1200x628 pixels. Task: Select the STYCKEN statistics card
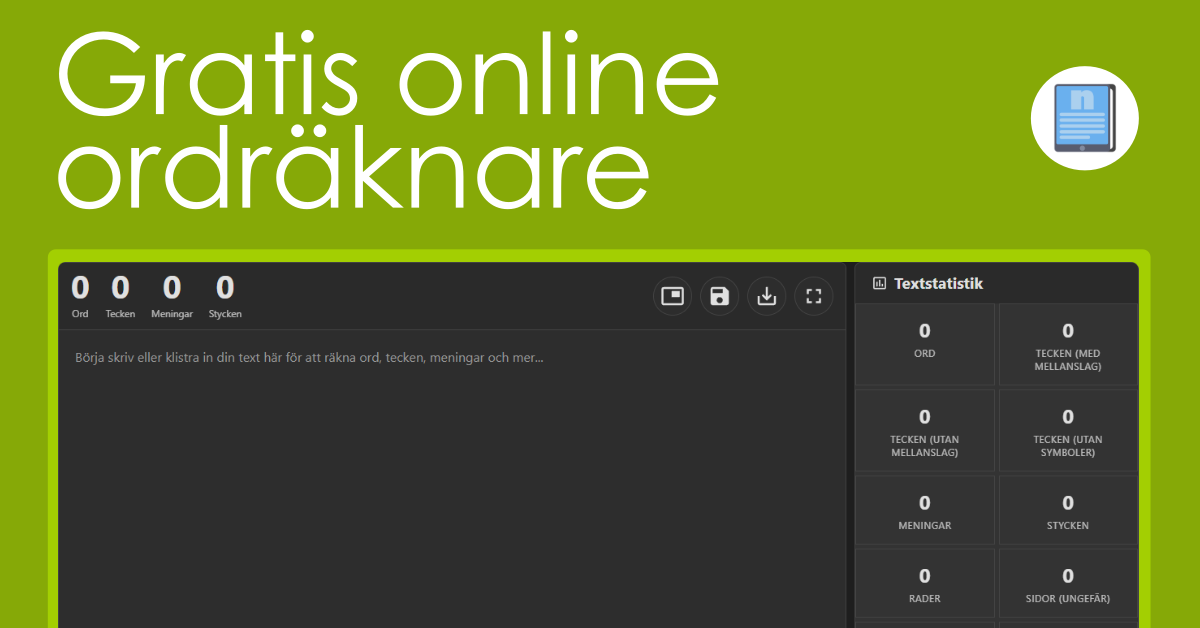click(x=1068, y=510)
